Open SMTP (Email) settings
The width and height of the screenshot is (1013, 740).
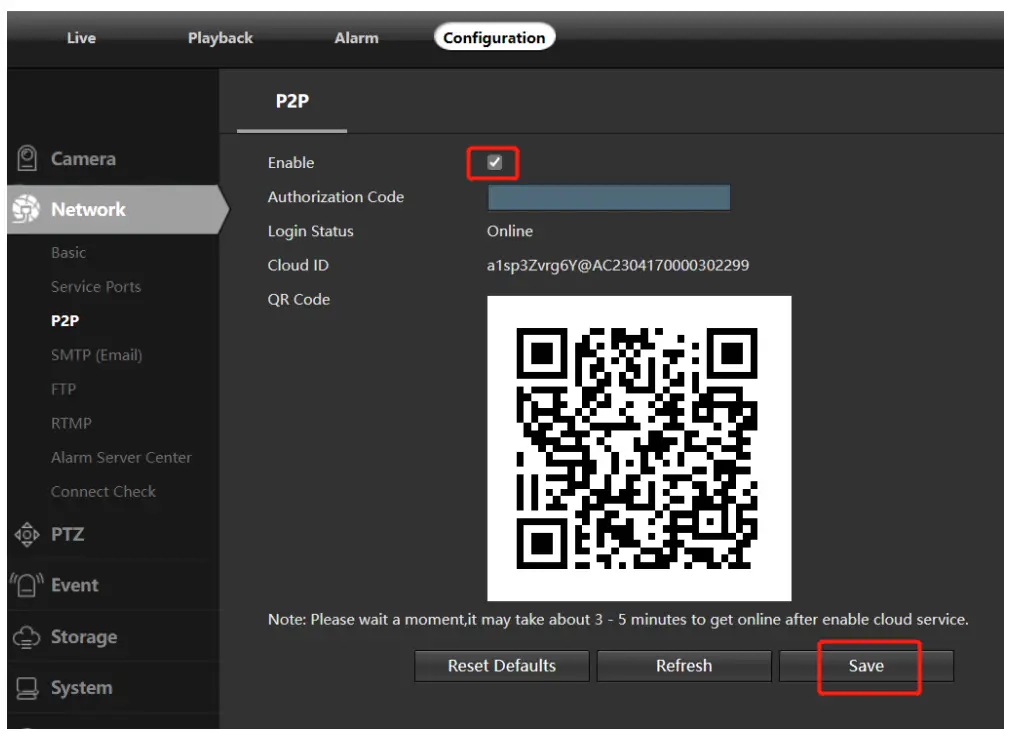point(97,355)
